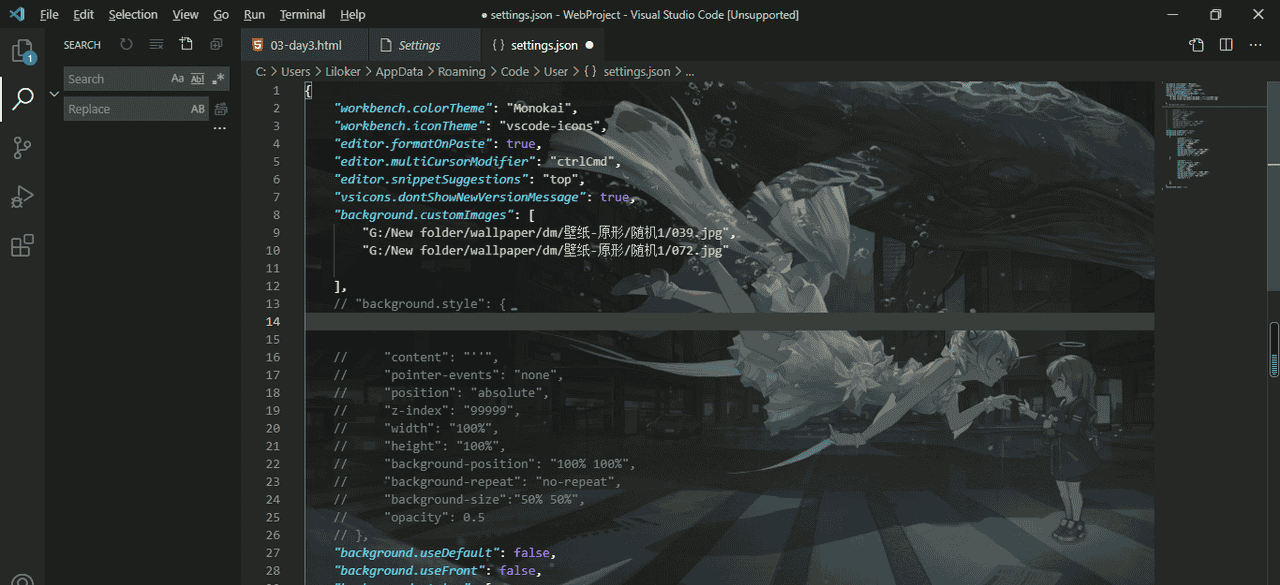Open the Terminal menu
Screen dimensions: 1280x585
coord(302,15)
